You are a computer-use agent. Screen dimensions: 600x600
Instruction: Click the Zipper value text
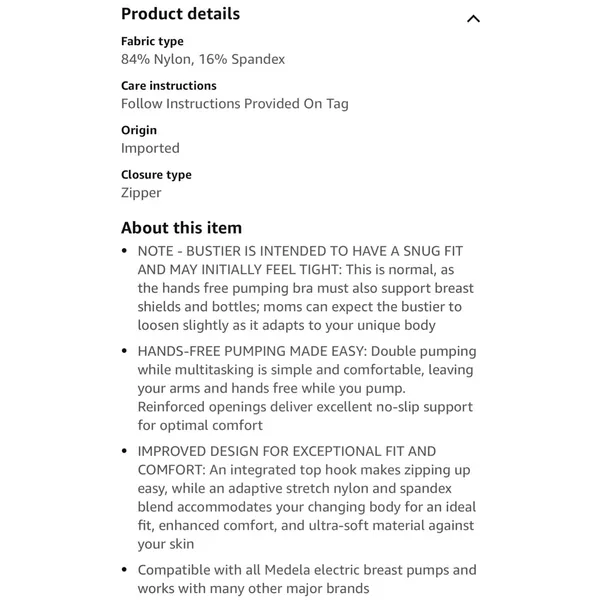[x=141, y=193]
